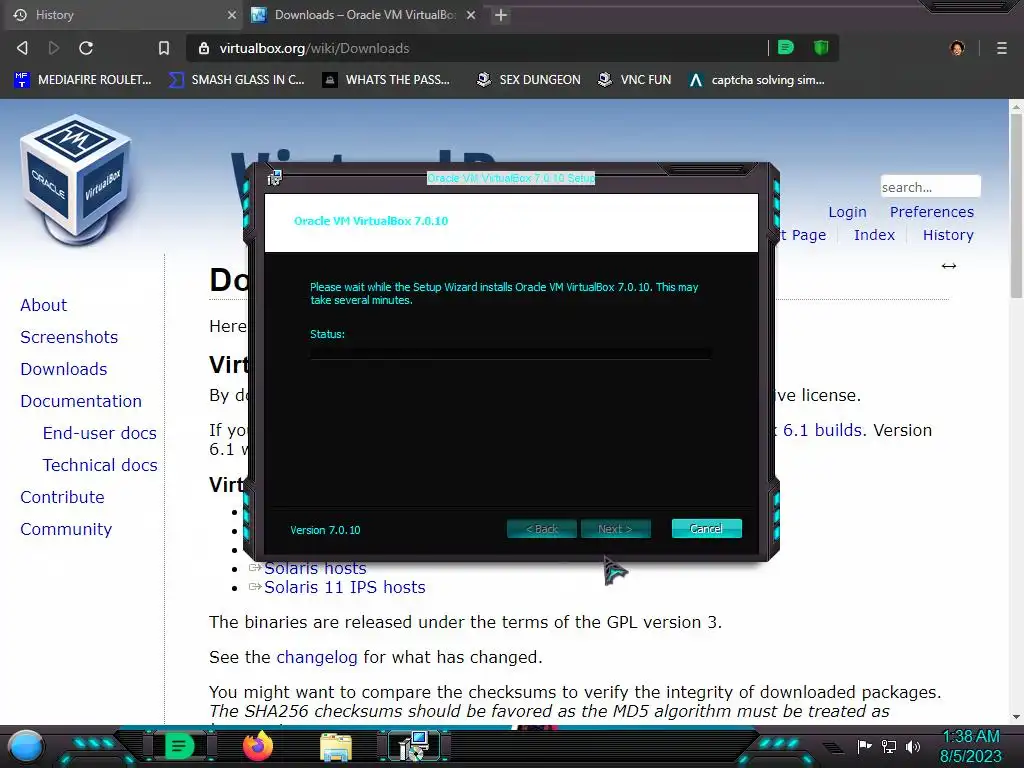Close the Downloads – Oracle VM VirtualBox tab
Image resolution: width=1024 pixels, height=768 pixels.
tap(471, 15)
